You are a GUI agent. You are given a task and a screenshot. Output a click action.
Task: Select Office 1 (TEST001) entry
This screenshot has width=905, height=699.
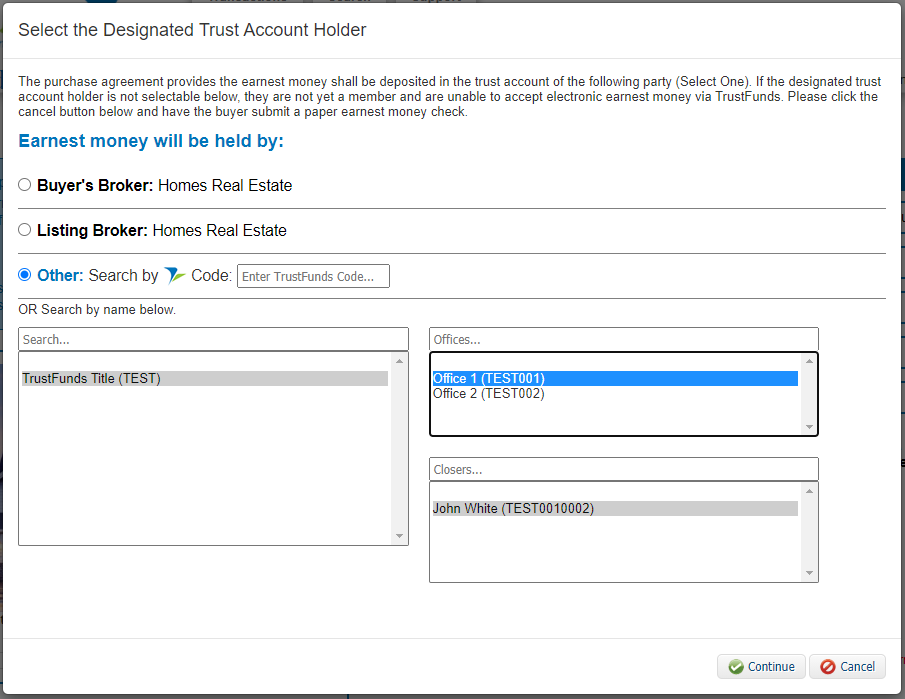tap(615, 379)
